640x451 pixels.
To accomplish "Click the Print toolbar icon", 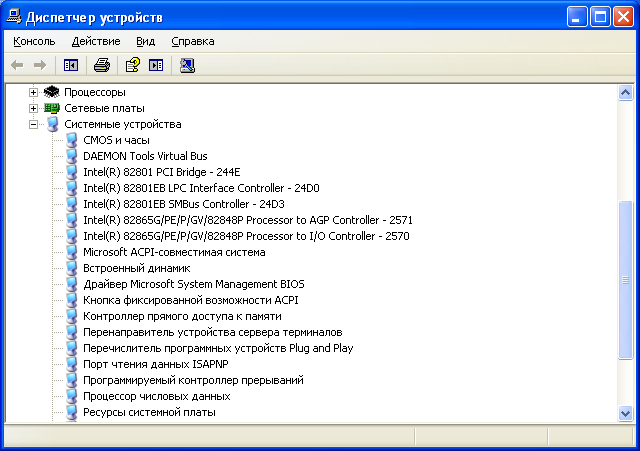I will click(x=102, y=65).
